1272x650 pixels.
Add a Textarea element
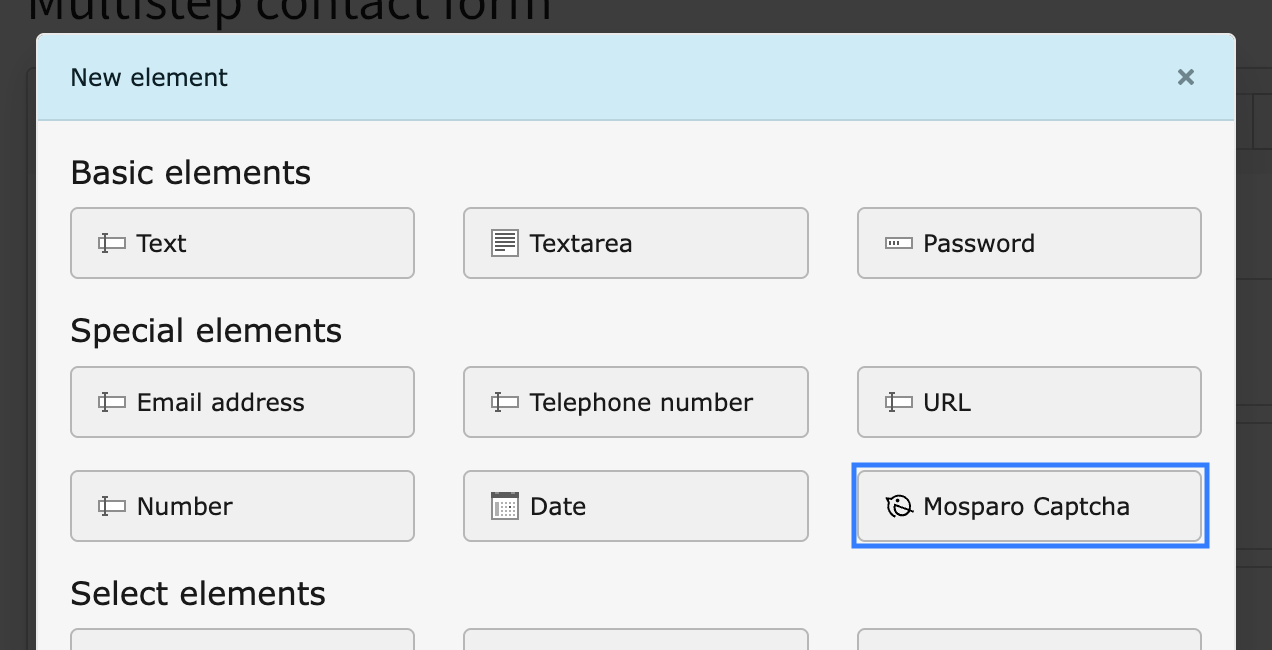pyautogui.click(x=635, y=242)
